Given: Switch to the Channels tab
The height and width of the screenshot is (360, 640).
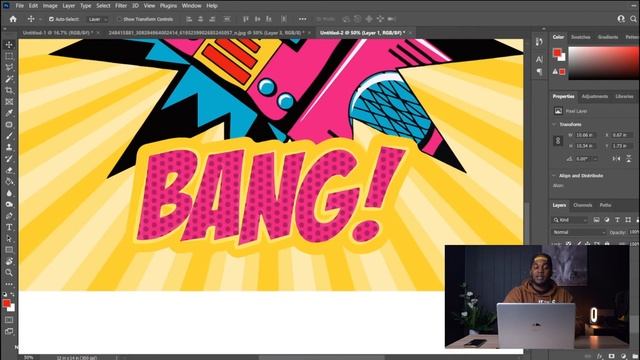Looking at the screenshot, I should point(582,205).
